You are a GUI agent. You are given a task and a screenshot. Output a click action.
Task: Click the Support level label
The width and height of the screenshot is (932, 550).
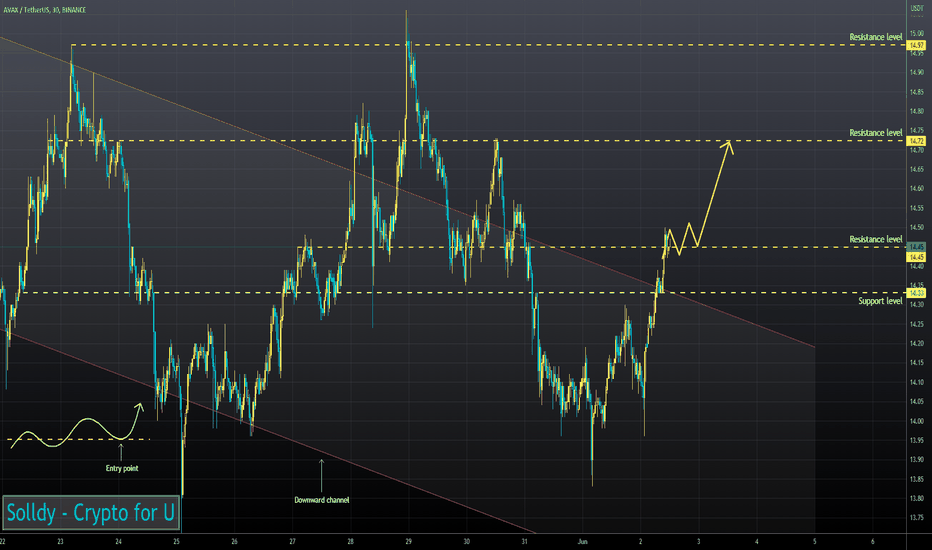[880, 301]
